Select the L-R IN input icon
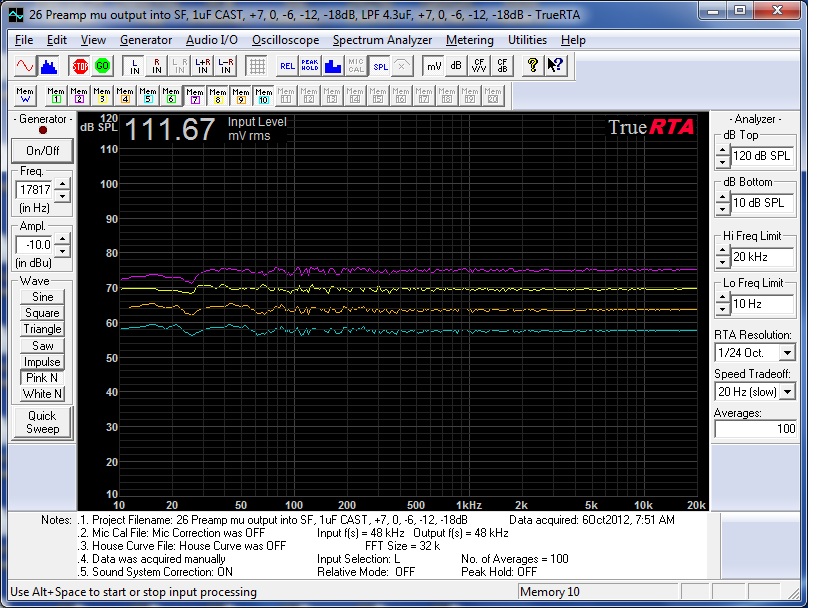This screenshot has width=819, height=608. click(x=226, y=66)
